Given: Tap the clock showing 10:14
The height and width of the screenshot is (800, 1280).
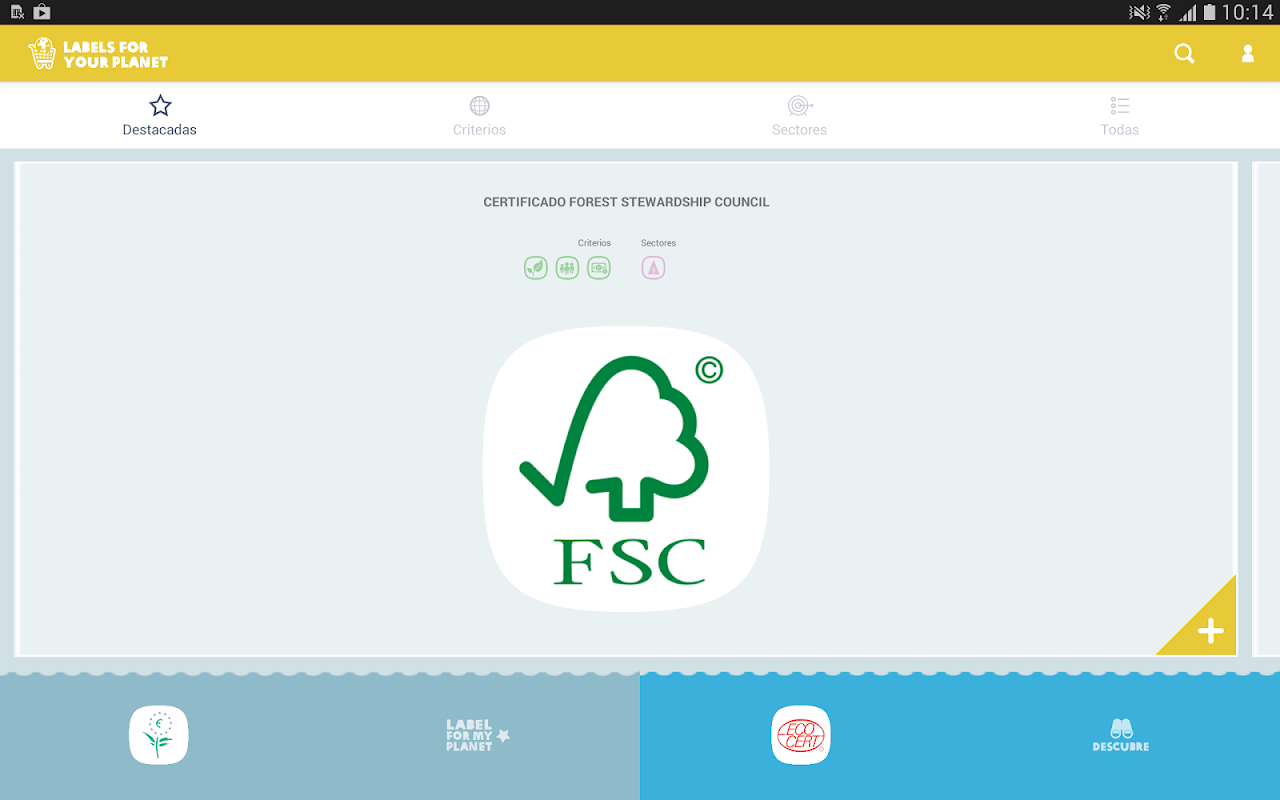Looking at the screenshot, I should [1248, 12].
